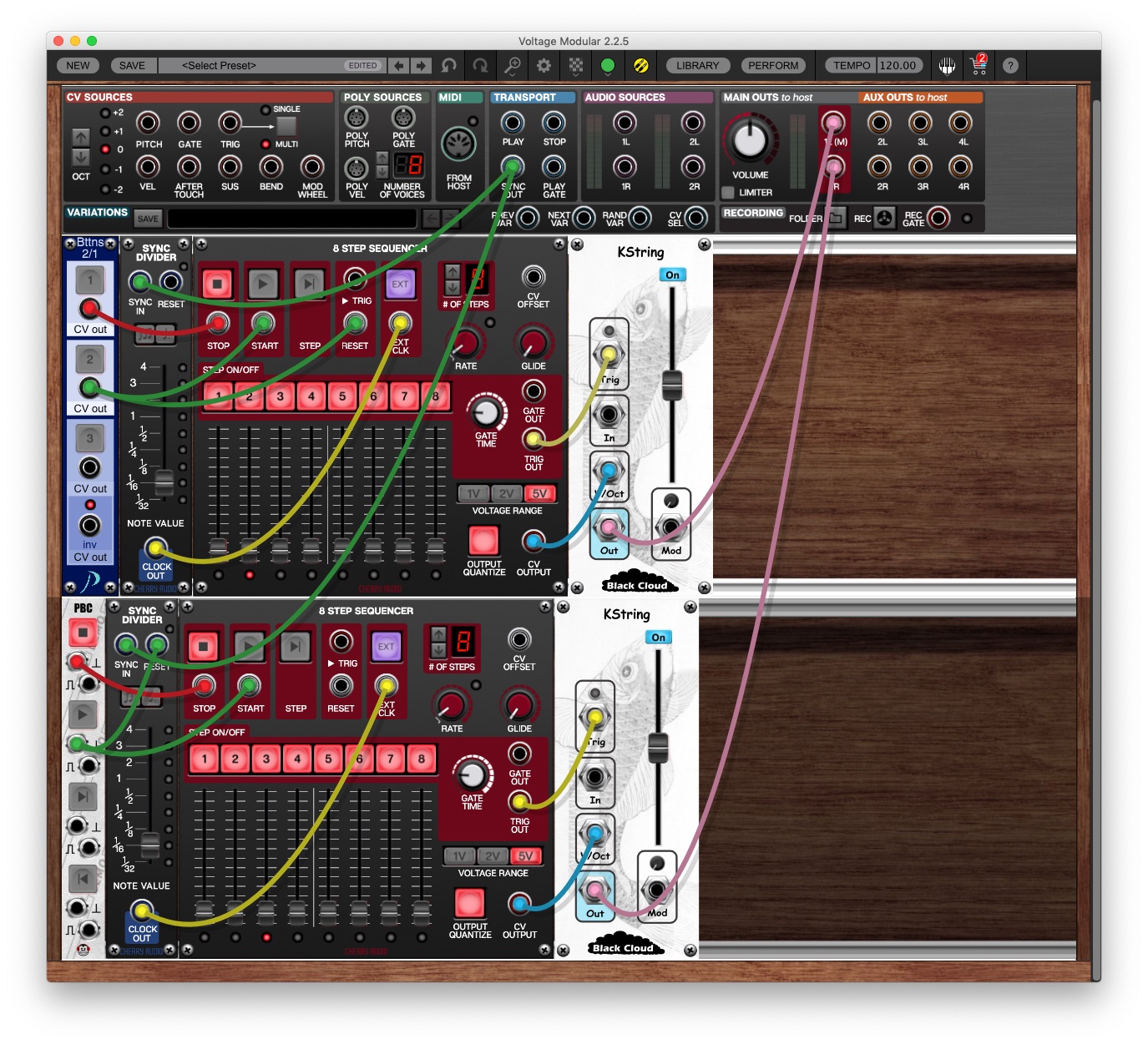Click the PITCH CV output jack
Viewport: 1148px width, 1044px height.
tap(148, 124)
